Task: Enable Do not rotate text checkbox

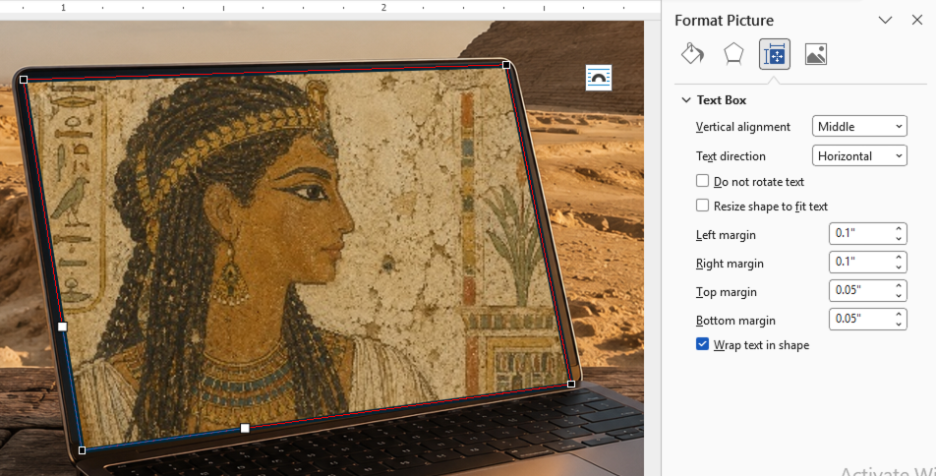Action: [703, 181]
